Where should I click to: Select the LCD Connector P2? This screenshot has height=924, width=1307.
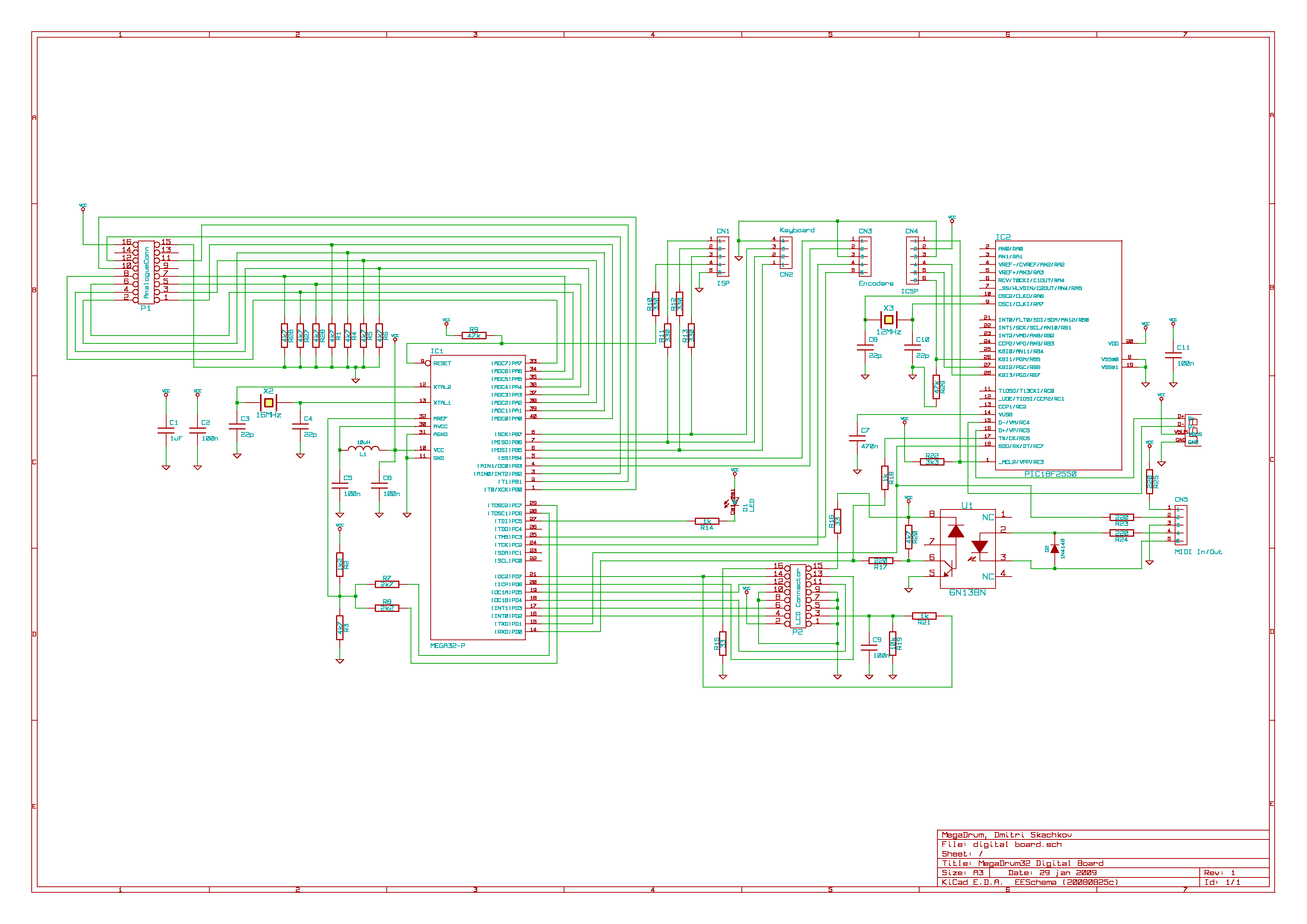pos(798,596)
